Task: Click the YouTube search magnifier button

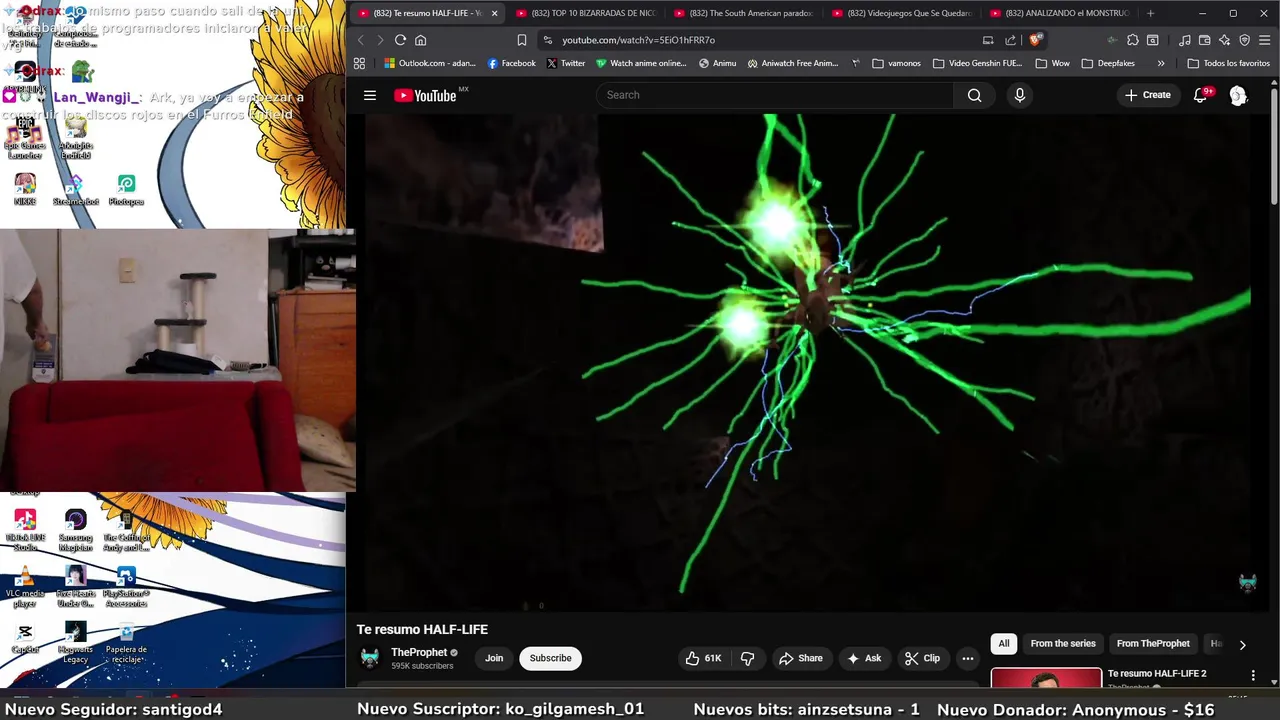Action: click(x=974, y=95)
